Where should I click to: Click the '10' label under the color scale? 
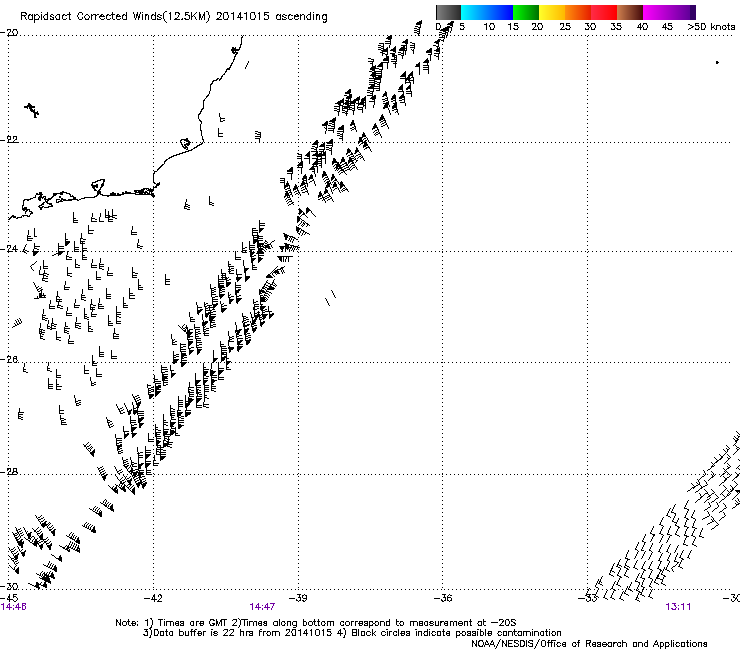click(489, 27)
